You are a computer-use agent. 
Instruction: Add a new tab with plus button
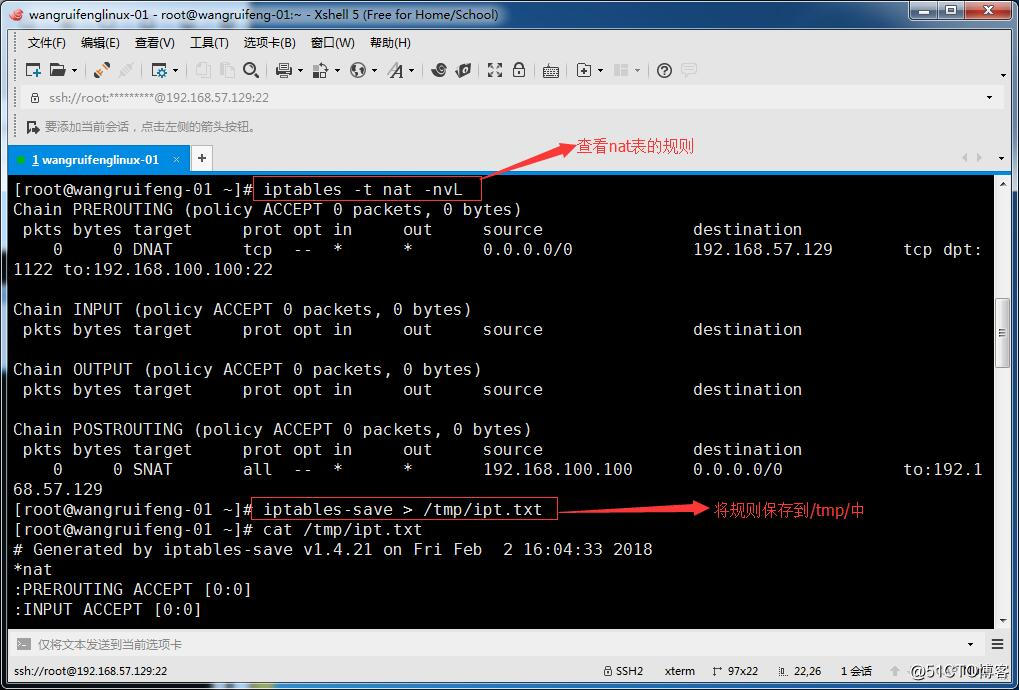click(x=202, y=159)
